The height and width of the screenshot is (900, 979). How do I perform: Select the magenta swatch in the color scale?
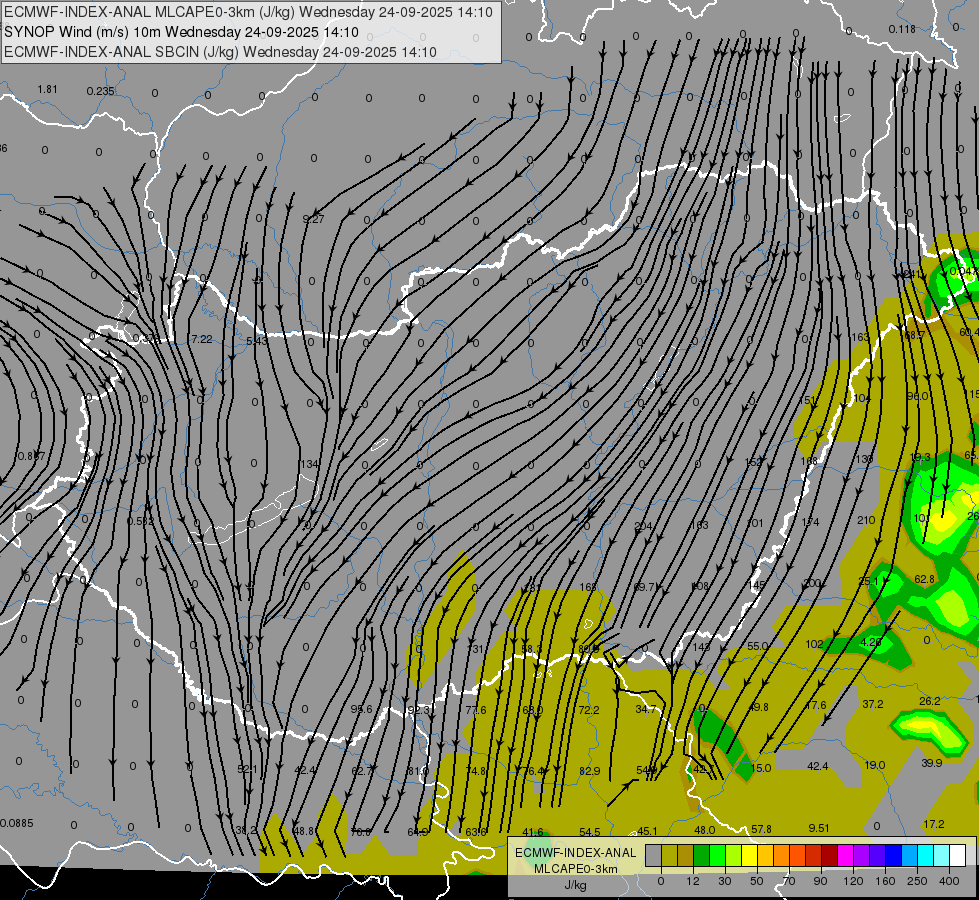845,856
